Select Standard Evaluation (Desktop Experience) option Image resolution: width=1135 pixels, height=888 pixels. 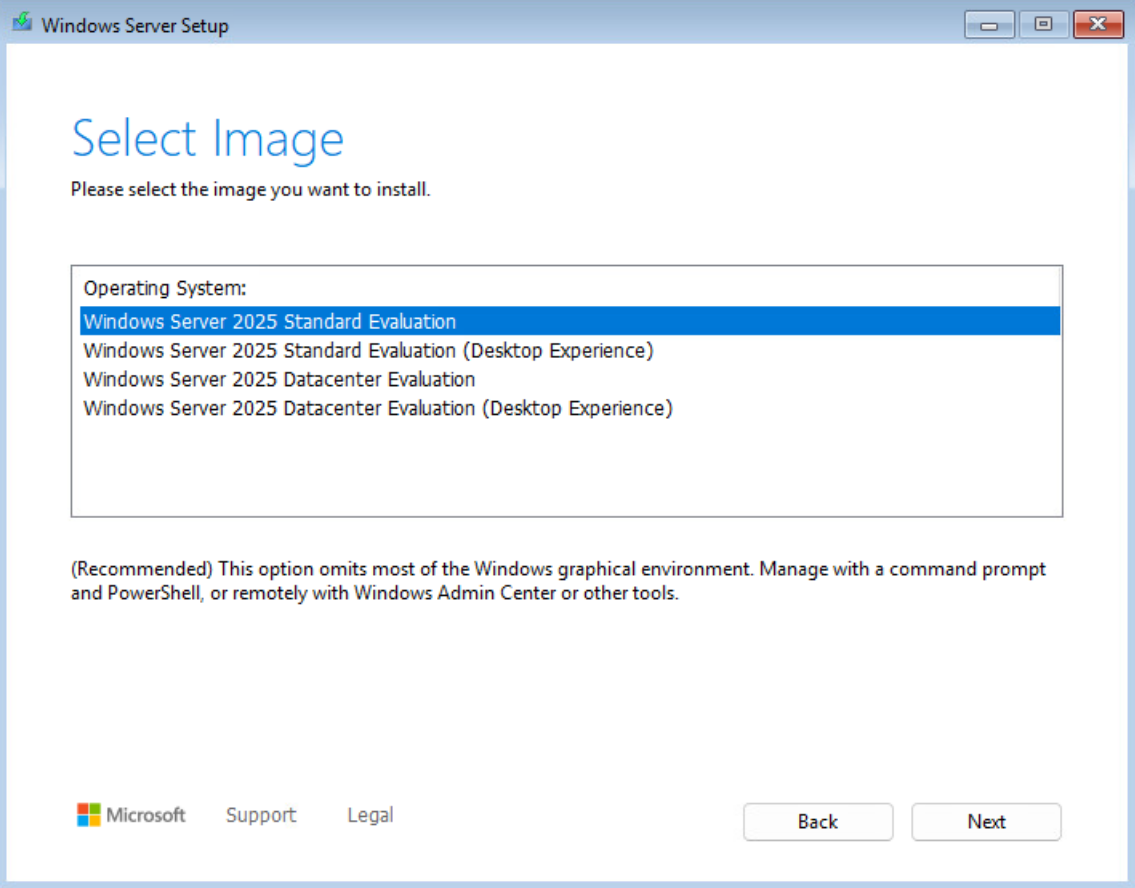click(x=570, y=350)
